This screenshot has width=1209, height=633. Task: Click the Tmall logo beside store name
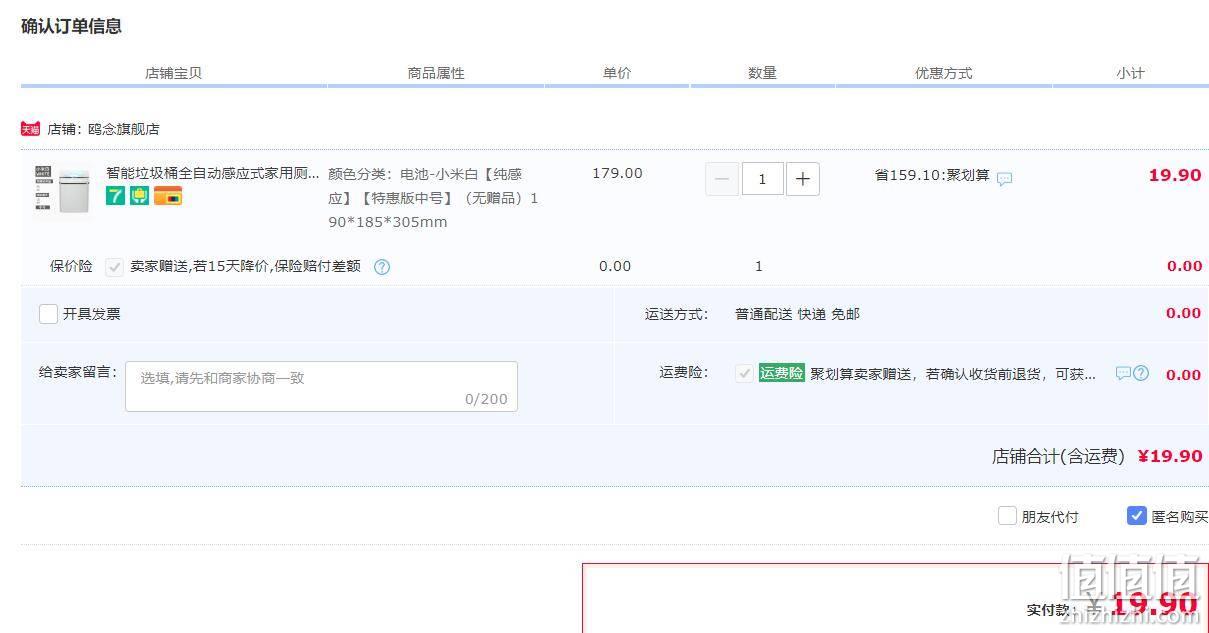coord(30,129)
